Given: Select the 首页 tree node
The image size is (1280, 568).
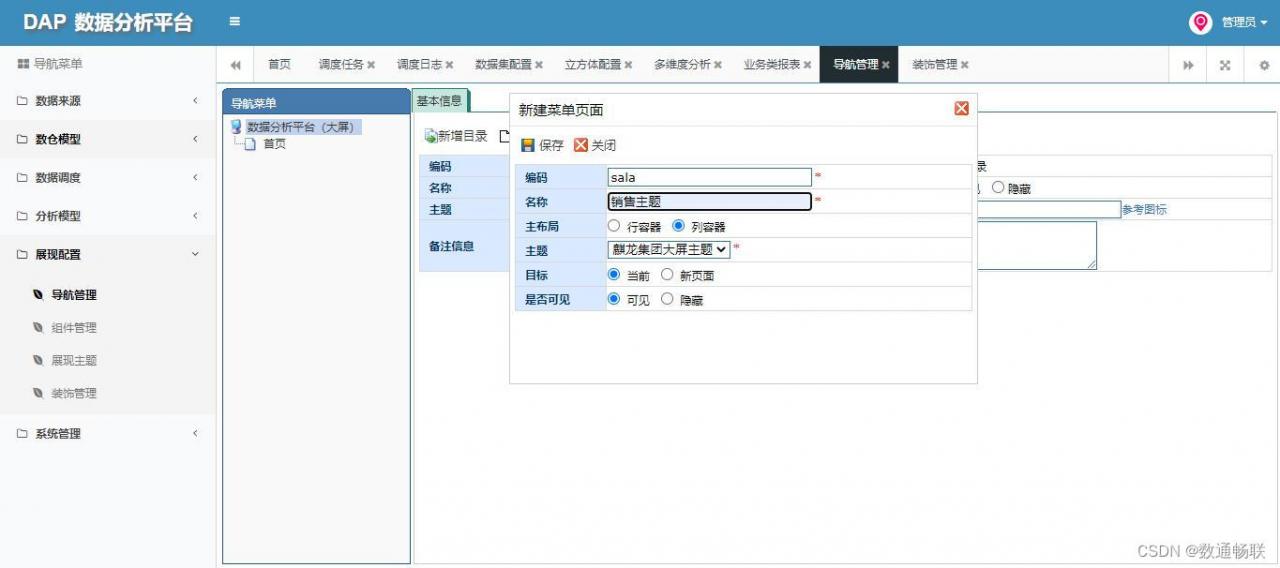Looking at the screenshot, I should click(x=275, y=144).
